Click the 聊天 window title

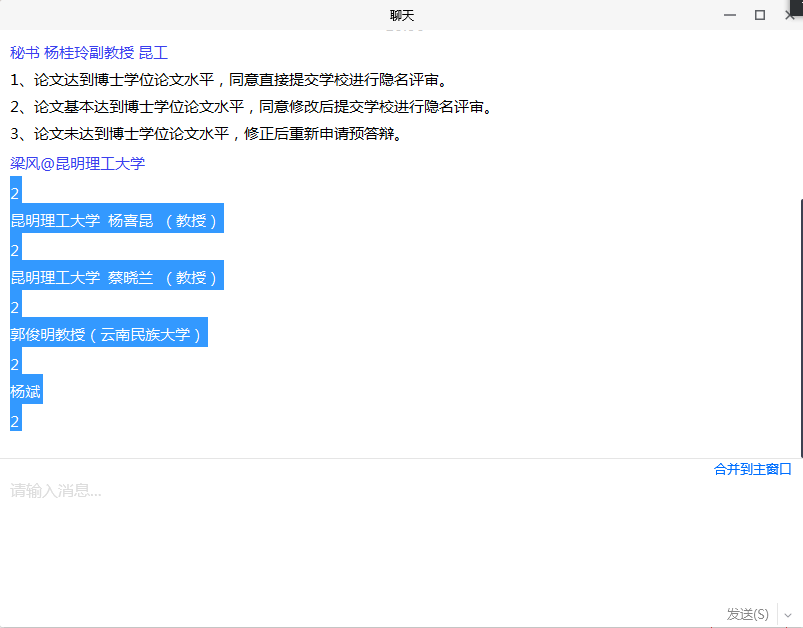point(402,15)
